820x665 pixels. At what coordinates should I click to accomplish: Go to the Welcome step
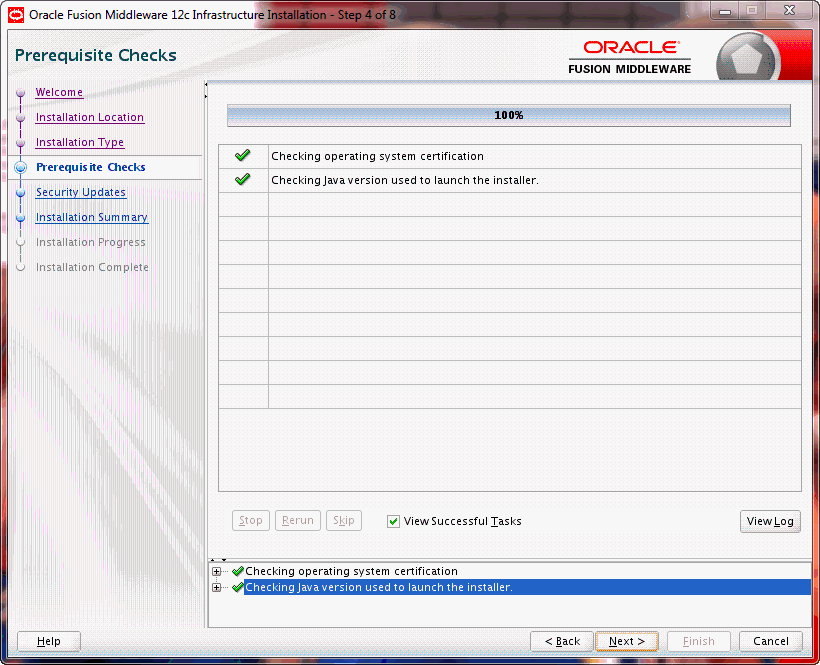click(x=59, y=92)
